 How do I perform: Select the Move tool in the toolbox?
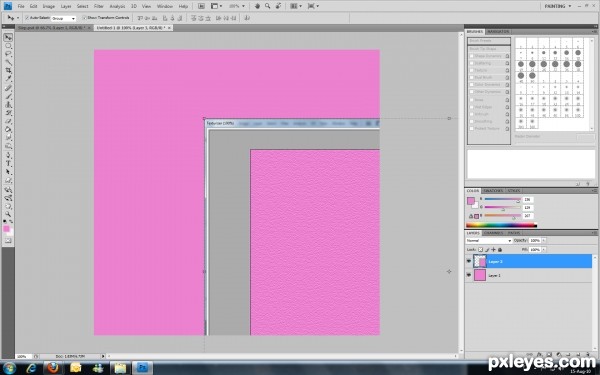8,38
